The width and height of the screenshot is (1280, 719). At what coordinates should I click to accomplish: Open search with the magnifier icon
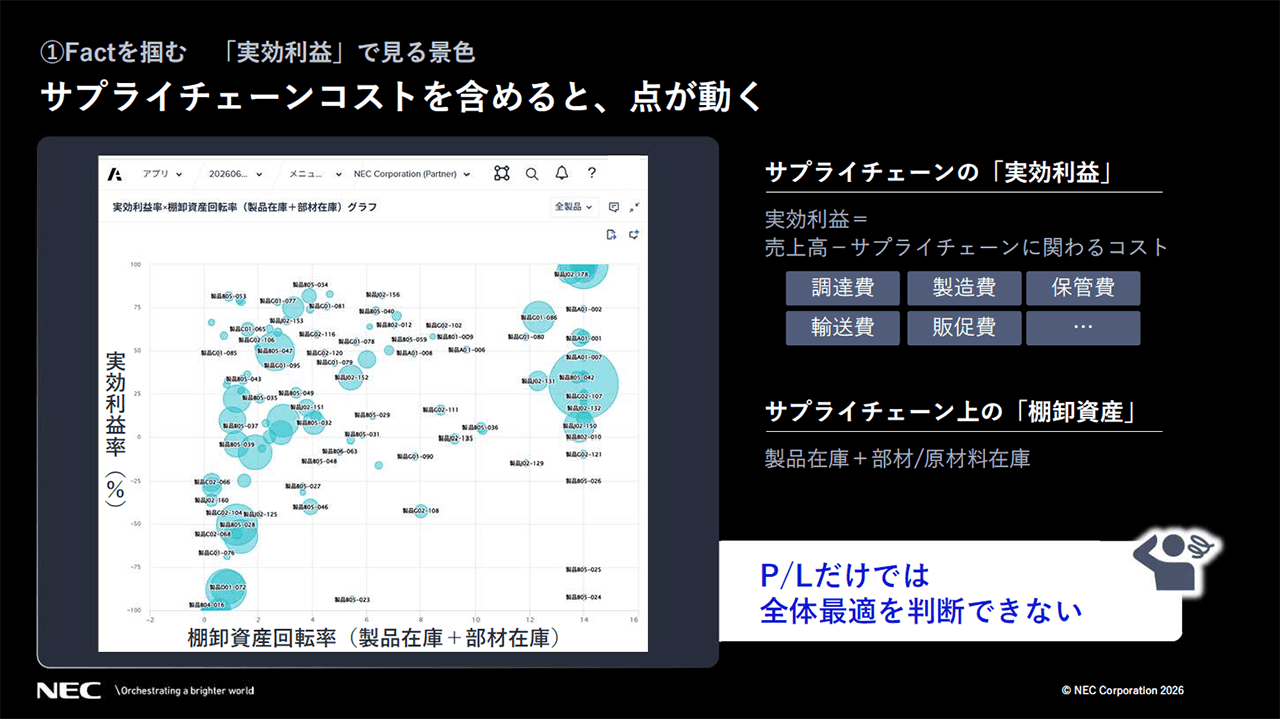(x=532, y=174)
